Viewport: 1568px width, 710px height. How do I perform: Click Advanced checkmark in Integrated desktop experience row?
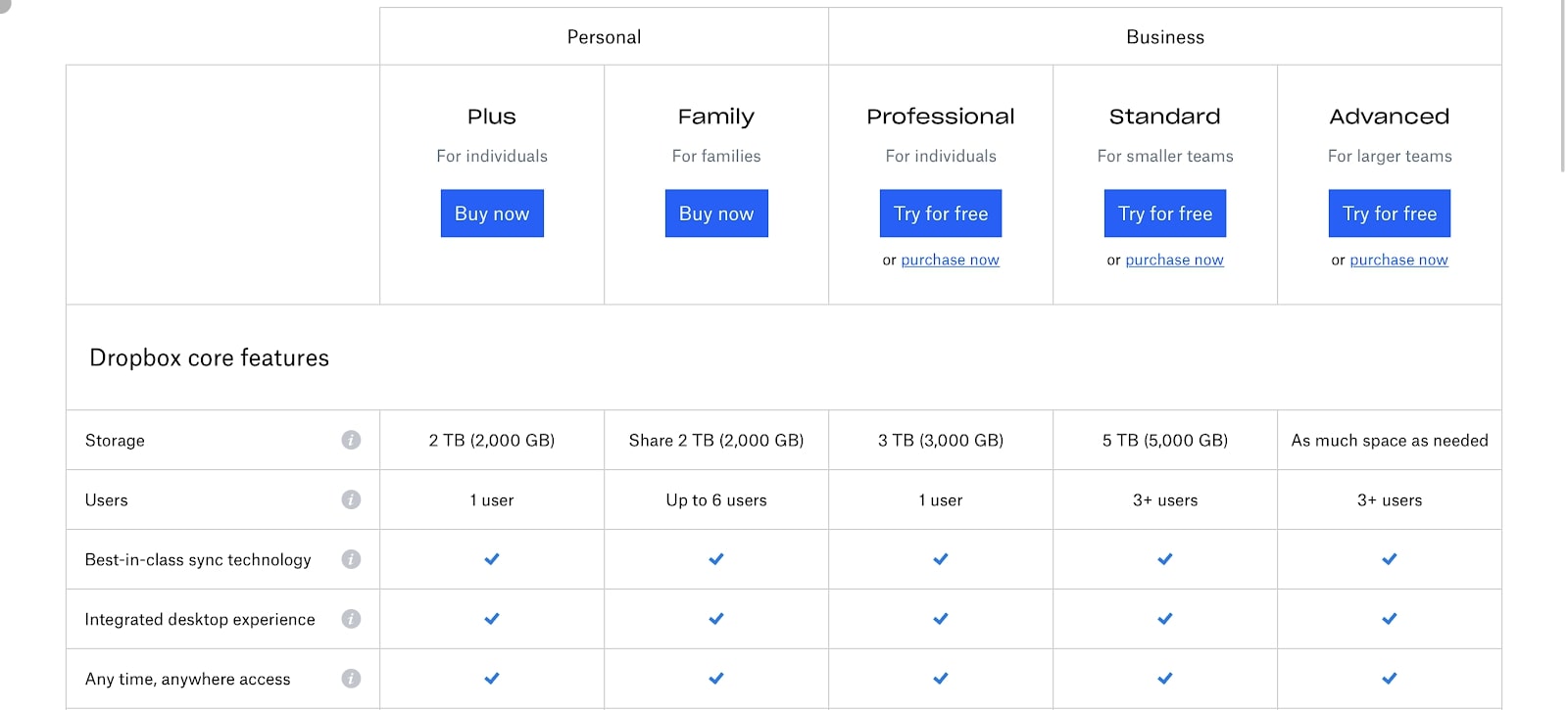point(1390,619)
